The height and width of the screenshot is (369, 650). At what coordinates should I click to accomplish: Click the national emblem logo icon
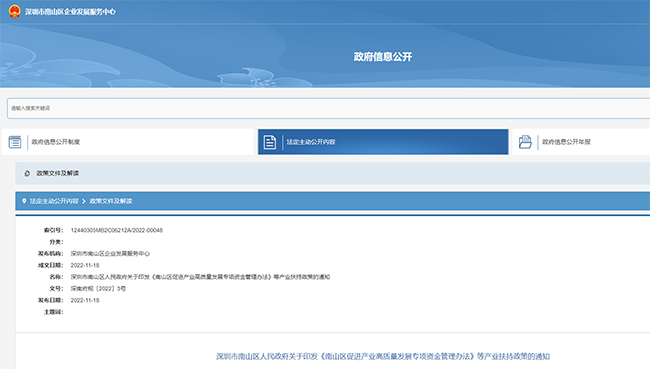[x=15, y=11]
